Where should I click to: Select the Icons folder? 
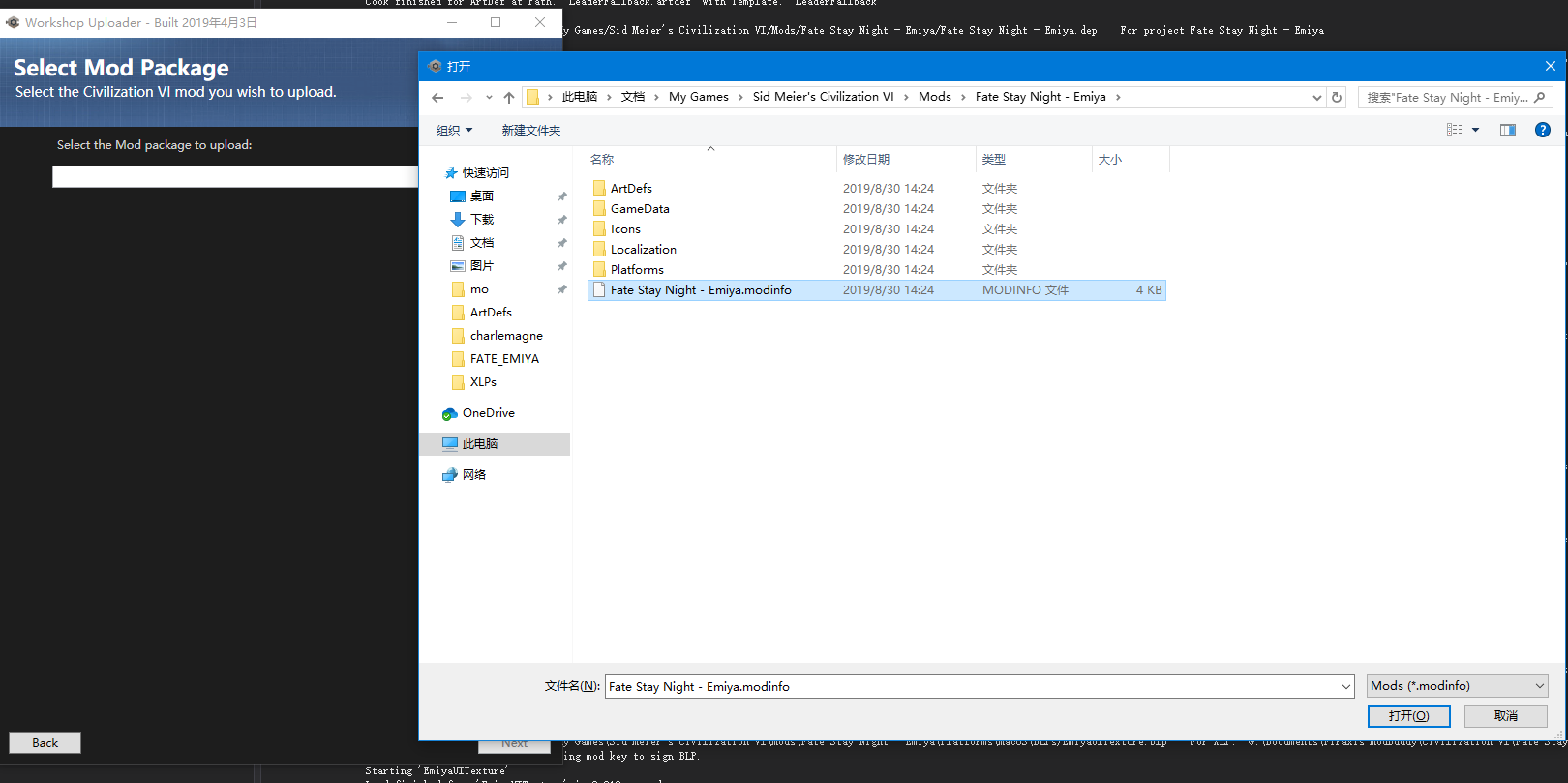tap(625, 228)
